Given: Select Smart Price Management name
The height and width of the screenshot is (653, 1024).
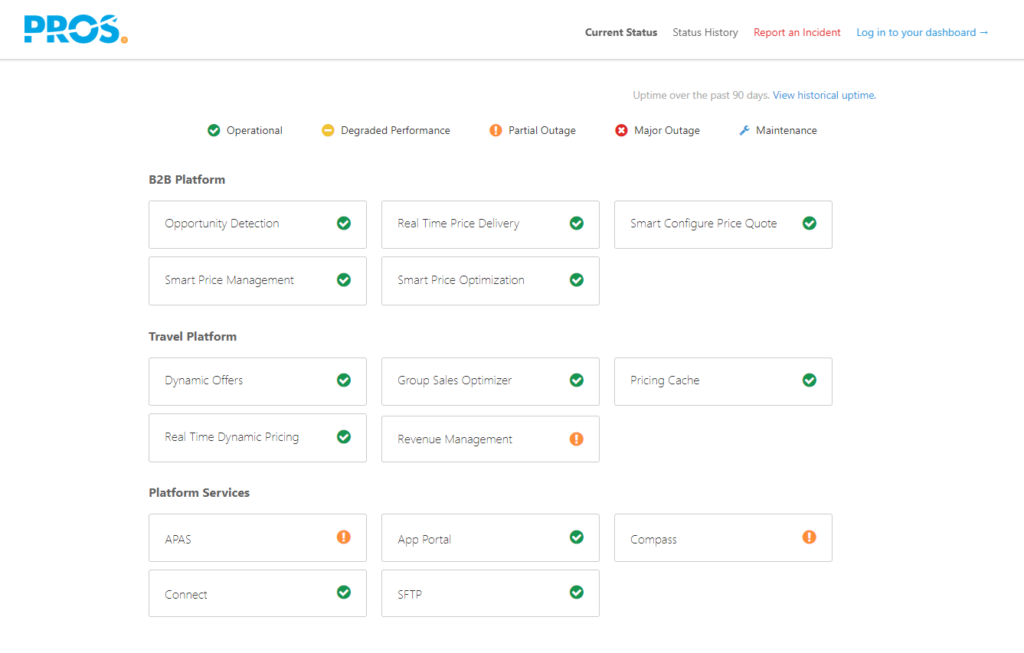Looking at the screenshot, I should click(x=229, y=280).
